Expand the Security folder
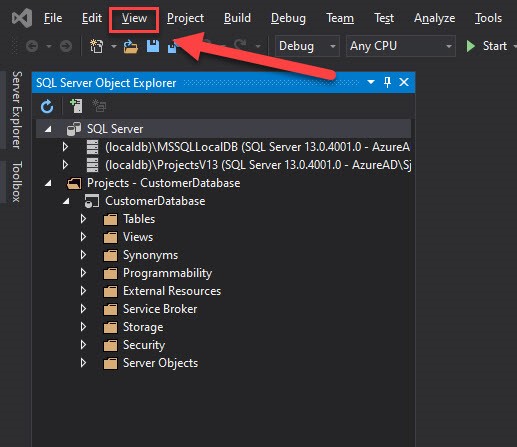517x447 pixels. 83,345
